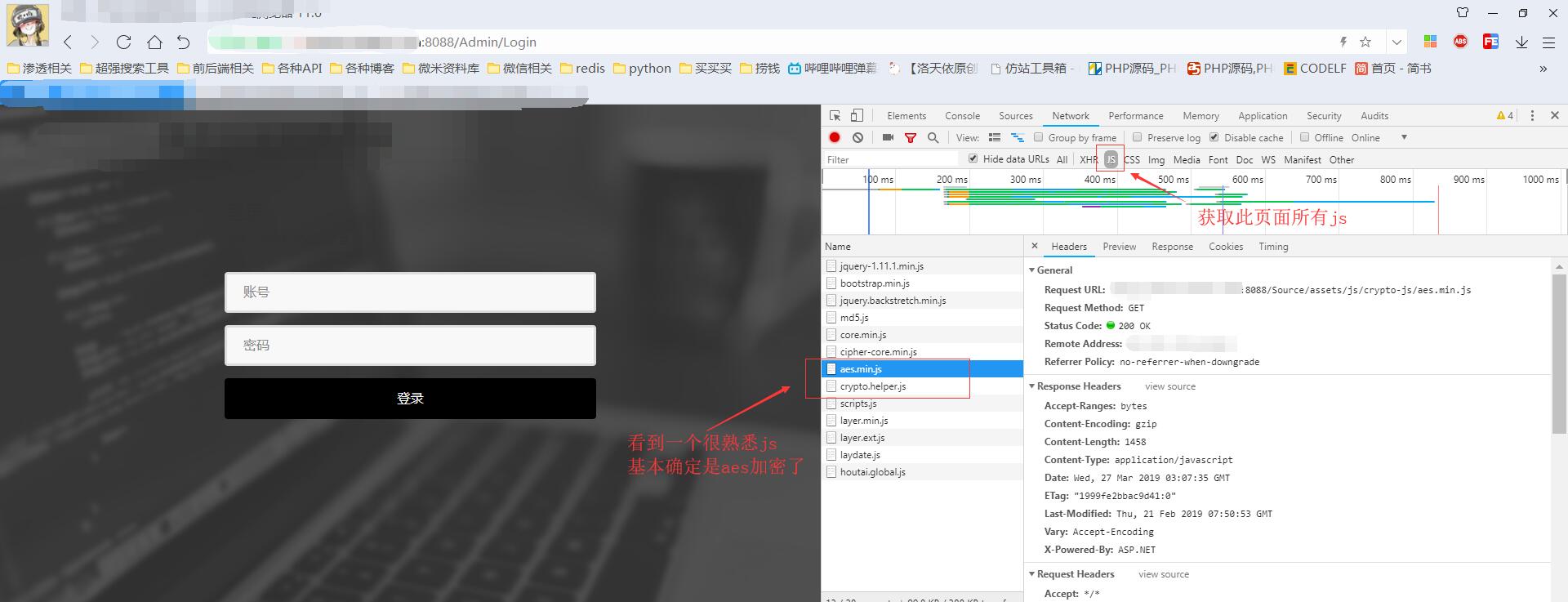The height and width of the screenshot is (602, 1568).
Task: Enable Offline checkbox
Action: (x=1304, y=137)
